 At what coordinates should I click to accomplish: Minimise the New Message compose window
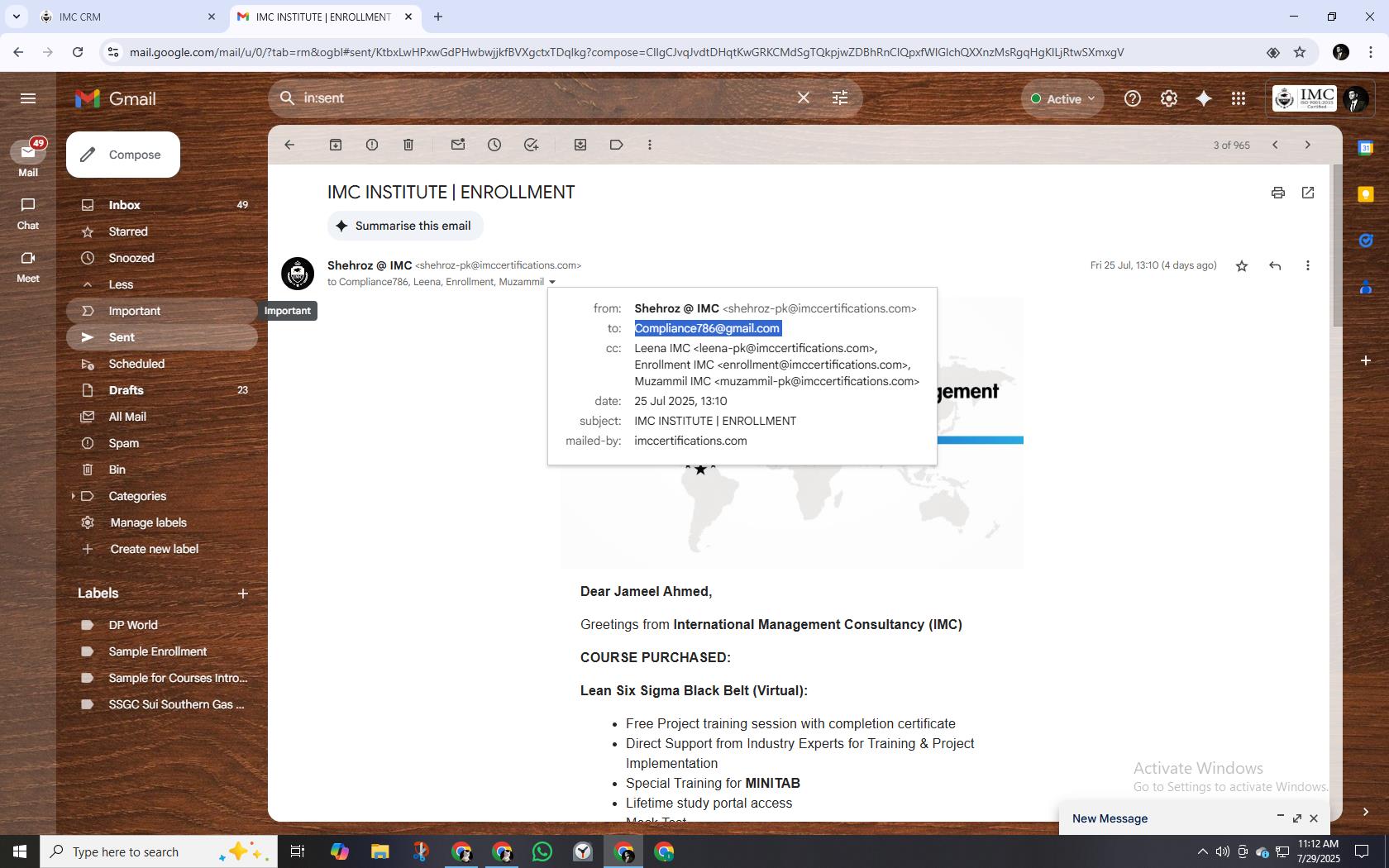coord(1281,818)
